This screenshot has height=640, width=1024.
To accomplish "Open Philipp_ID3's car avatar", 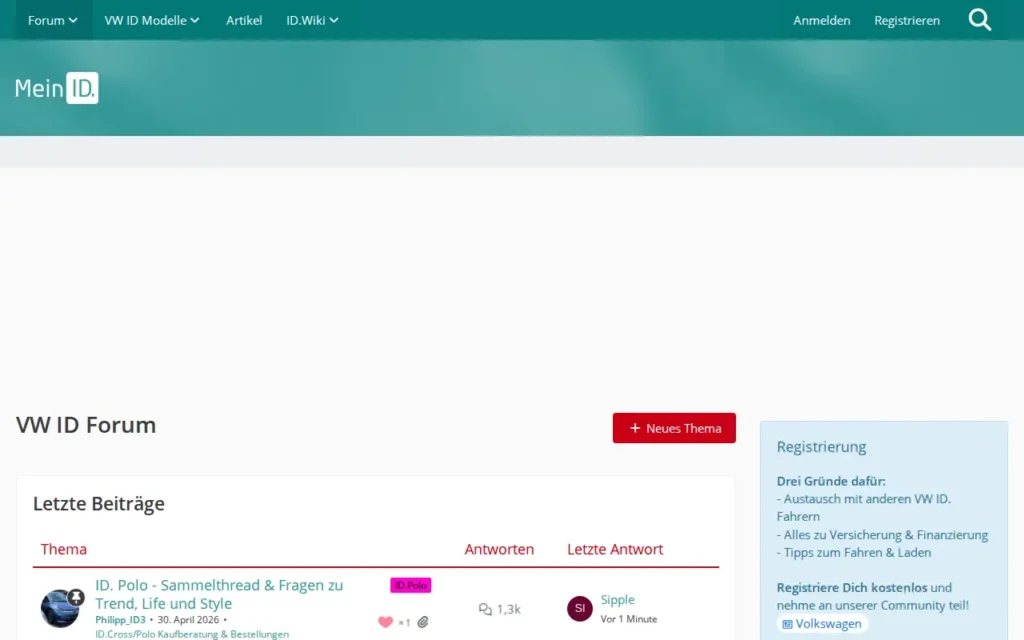I will point(60,608).
